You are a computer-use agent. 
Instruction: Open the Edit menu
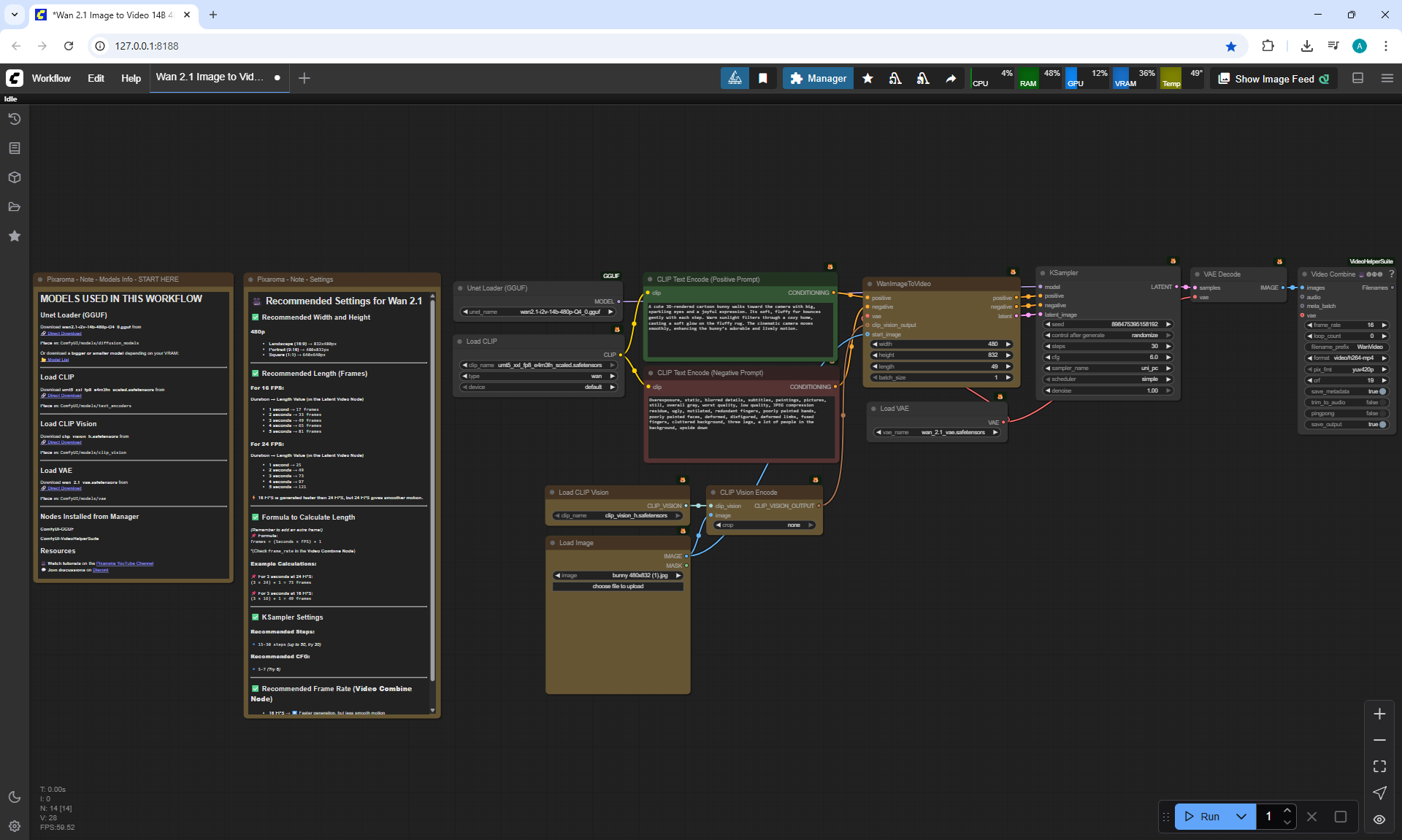[x=96, y=78]
